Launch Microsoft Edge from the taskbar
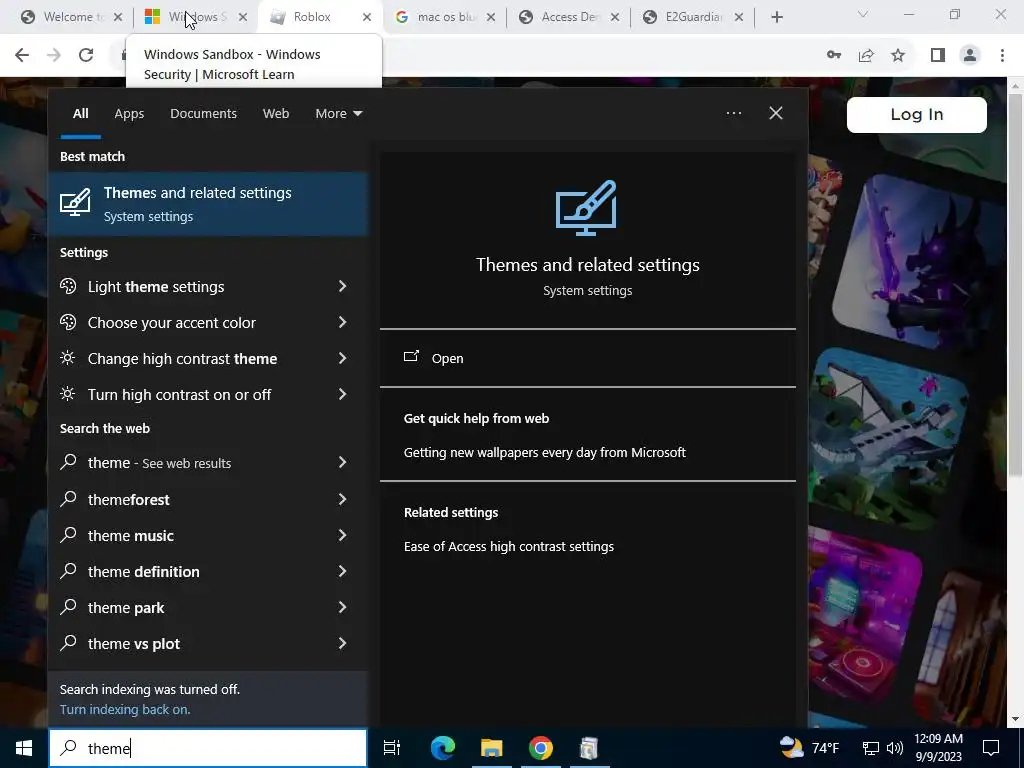The width and height of the screenshot is (1024, 768). pyautogui.click(x=443, y=748)
